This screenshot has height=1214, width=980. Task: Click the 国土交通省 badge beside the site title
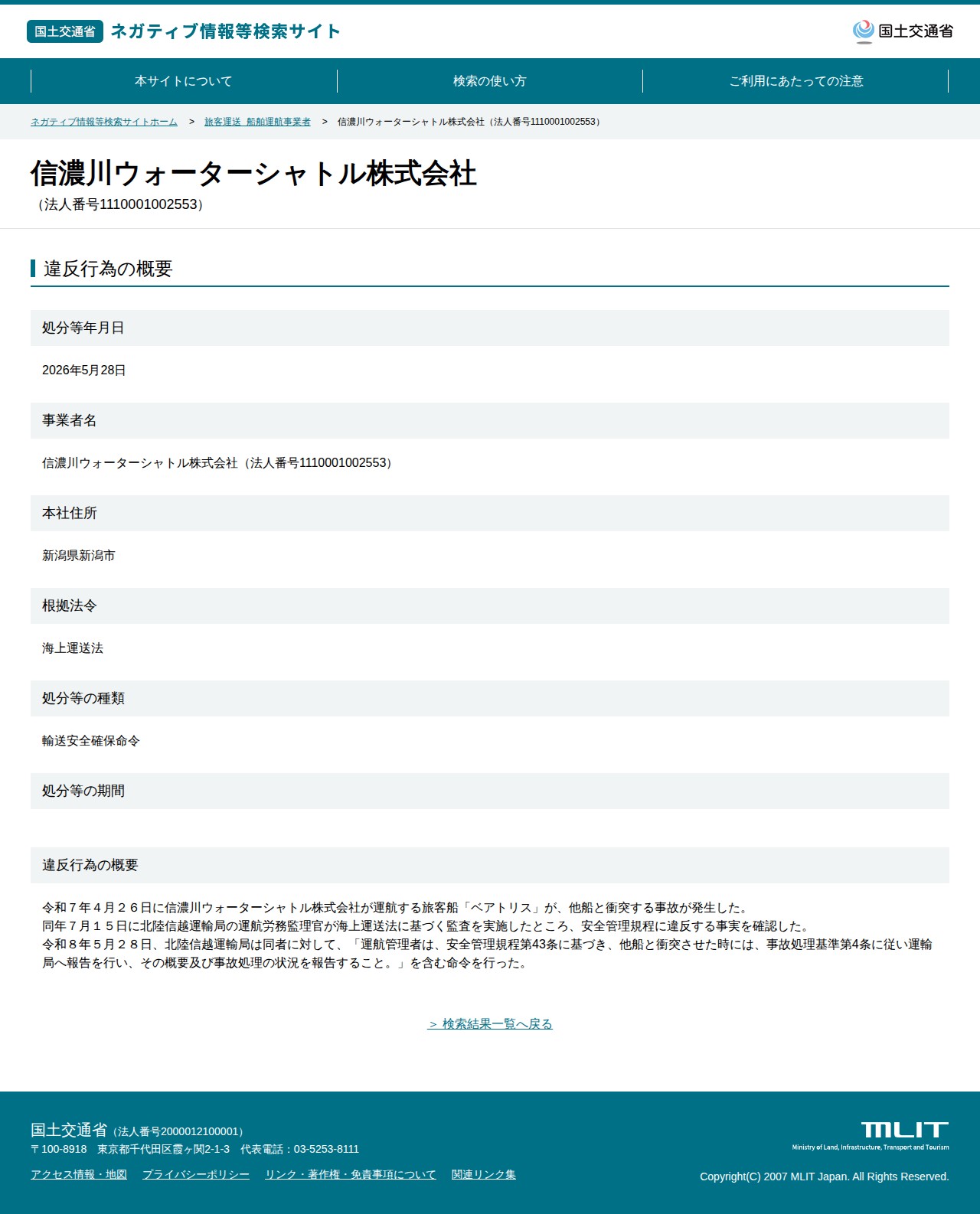coord(65,31)
